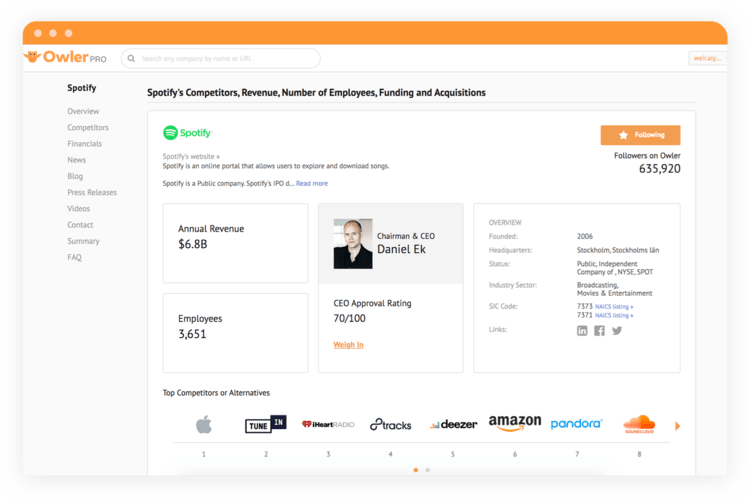This screenshot has height=500, width=750.
Task: Open Financials section in the sidebar
Action: [85, 144]
